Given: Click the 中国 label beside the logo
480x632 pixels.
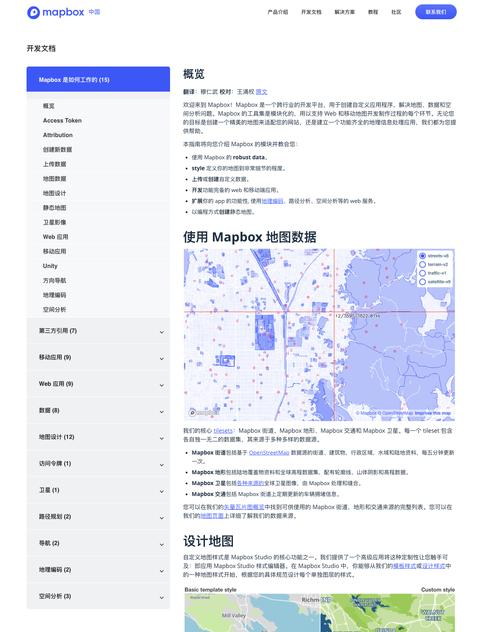Looking at the screenshot, I should [x=94, y=12].
